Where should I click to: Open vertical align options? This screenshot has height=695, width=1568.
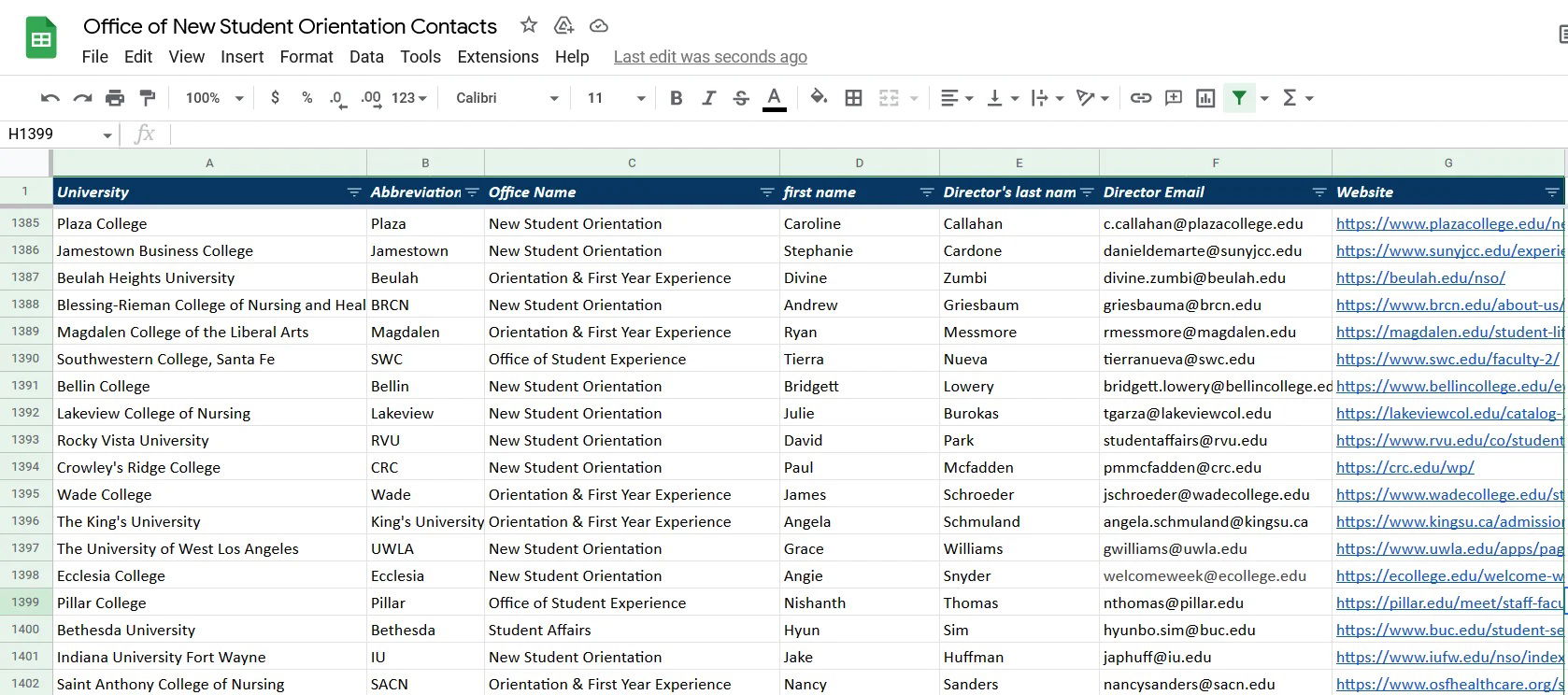click(1003, 98)
